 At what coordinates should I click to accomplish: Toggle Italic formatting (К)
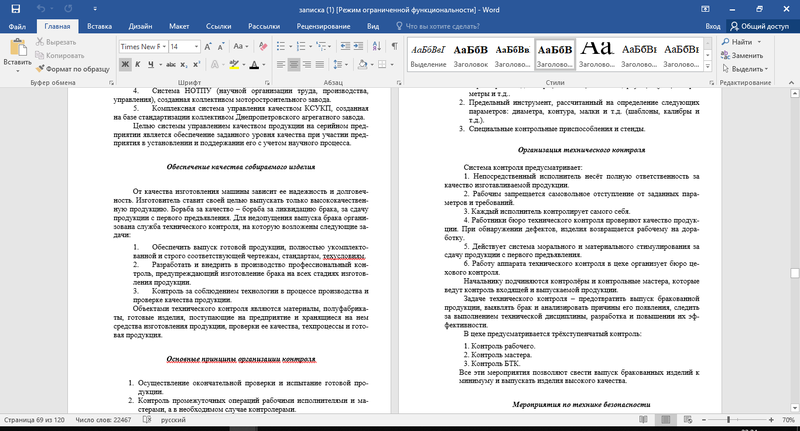pyautogui.click(x=139, y=66)
